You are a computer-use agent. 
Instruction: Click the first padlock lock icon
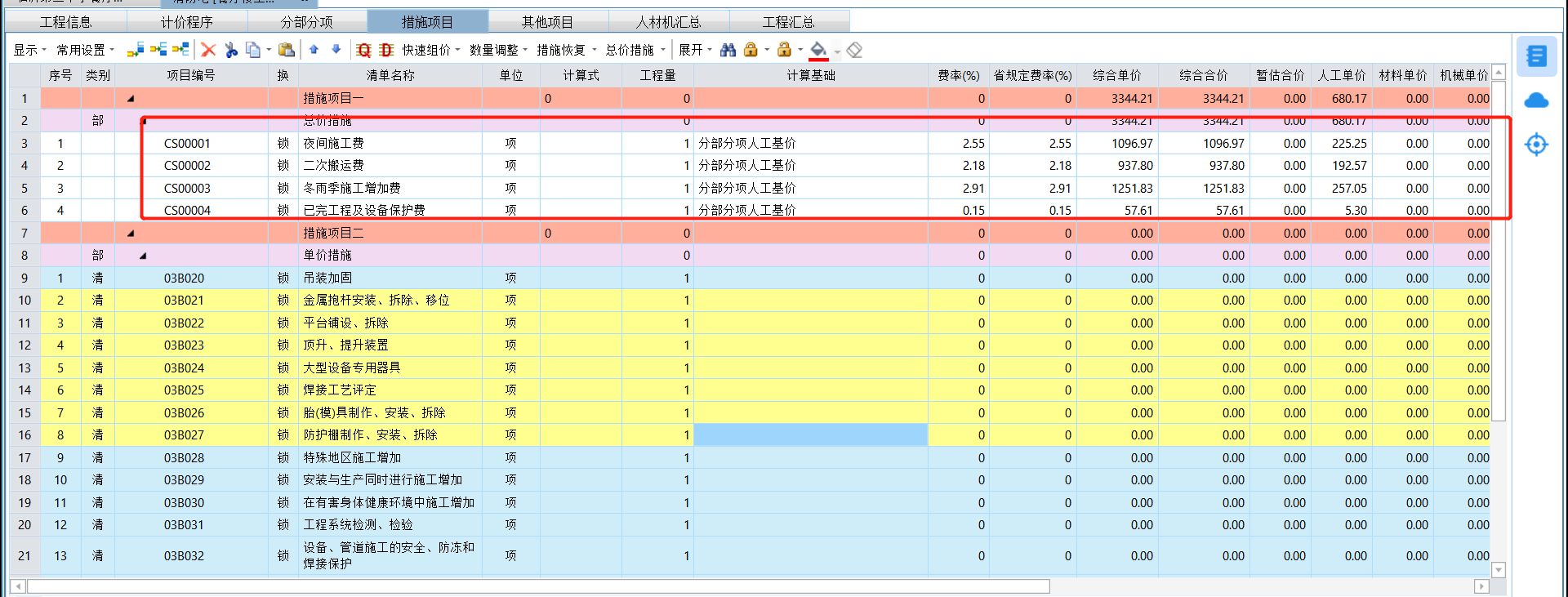[751, 50]
